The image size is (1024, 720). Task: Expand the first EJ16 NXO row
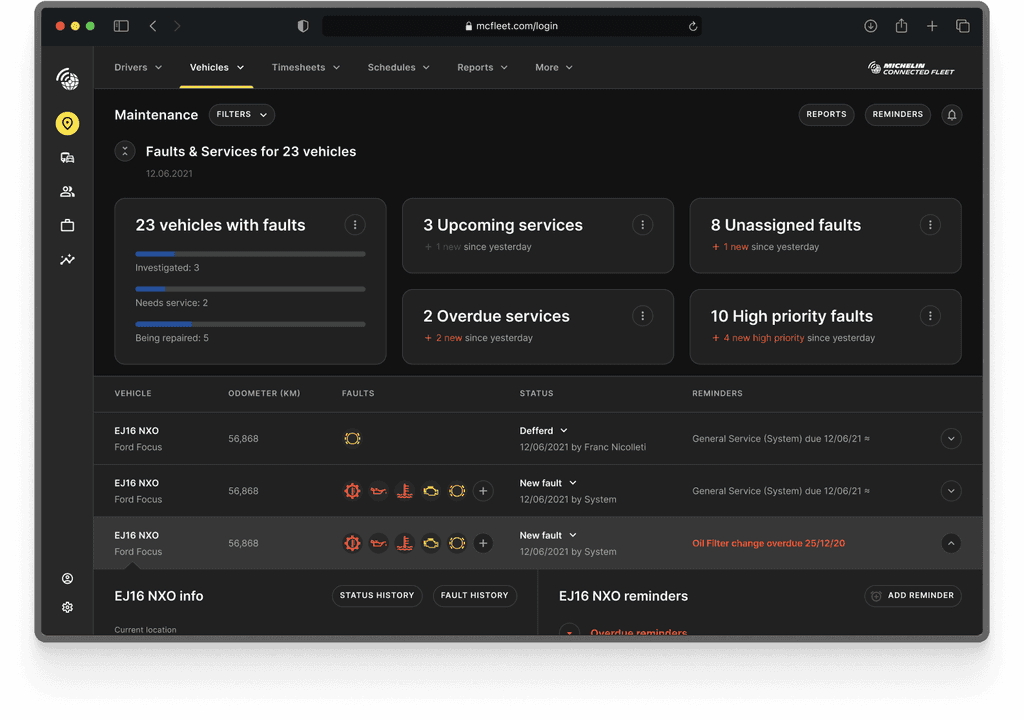(951, 438)
